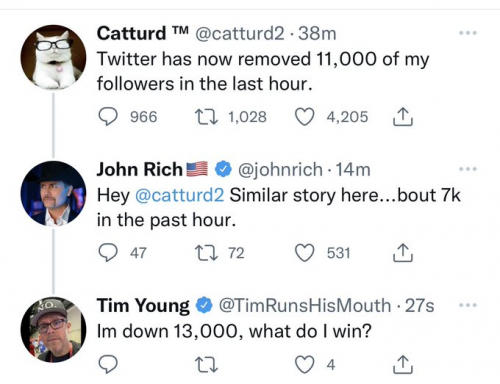Image resolution: width=500 pixels, height=384 pixels.
Task: Share John Rich's tweet
Action: click(x=403, y=253)
